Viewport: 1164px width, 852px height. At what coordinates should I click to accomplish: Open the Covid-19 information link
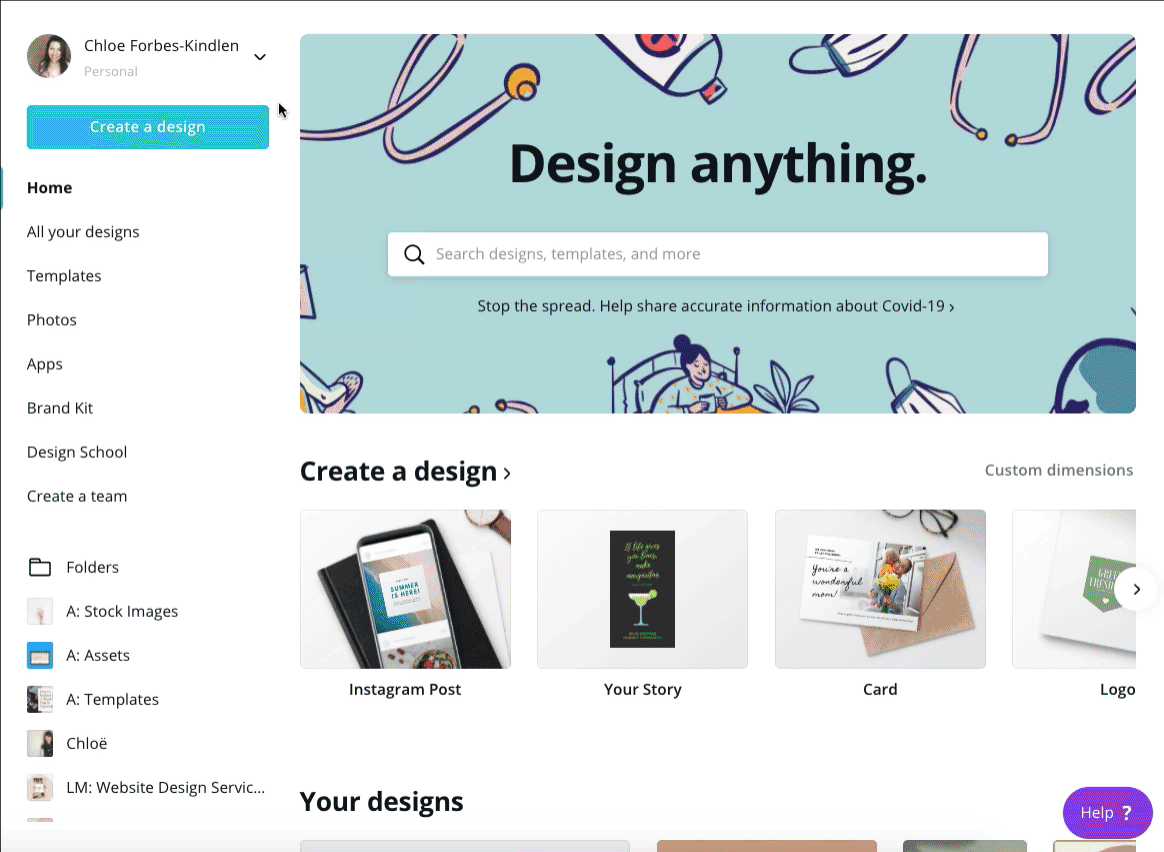(716, 307)
